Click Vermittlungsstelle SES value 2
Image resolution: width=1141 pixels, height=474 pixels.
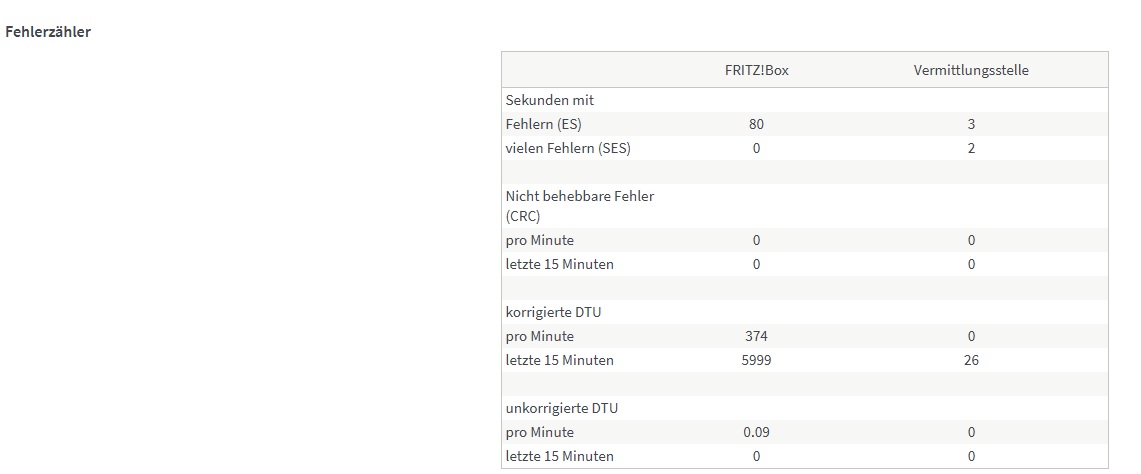971,148
